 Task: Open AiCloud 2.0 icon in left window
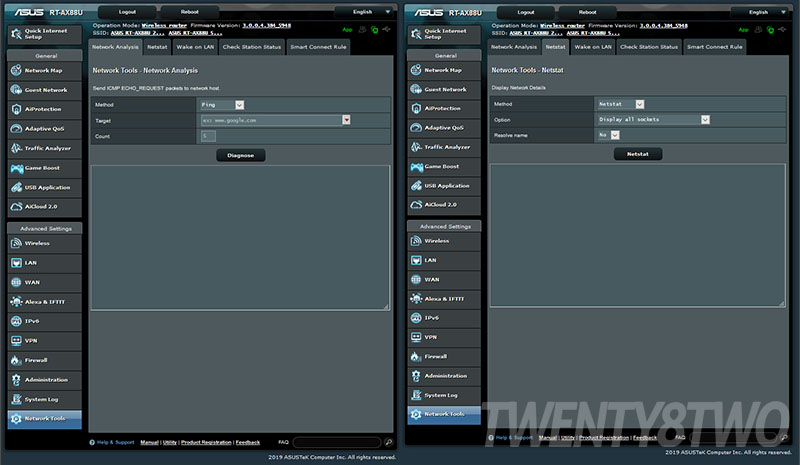(x=16, y=206)
